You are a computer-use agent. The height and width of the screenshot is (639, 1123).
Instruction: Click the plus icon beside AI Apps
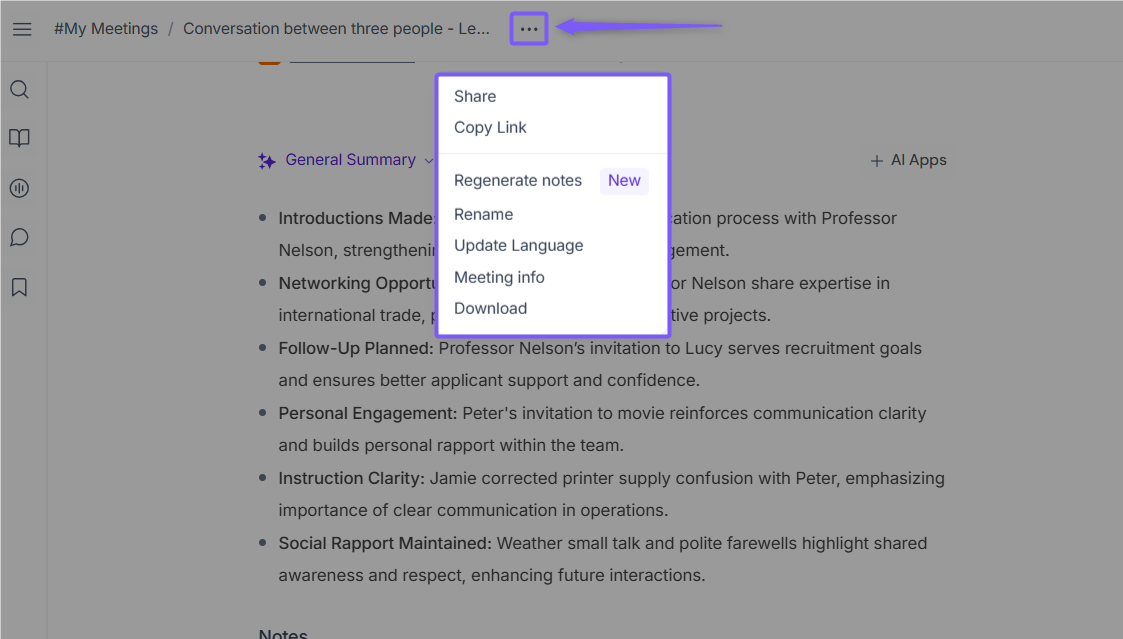(x=876, y=161)
